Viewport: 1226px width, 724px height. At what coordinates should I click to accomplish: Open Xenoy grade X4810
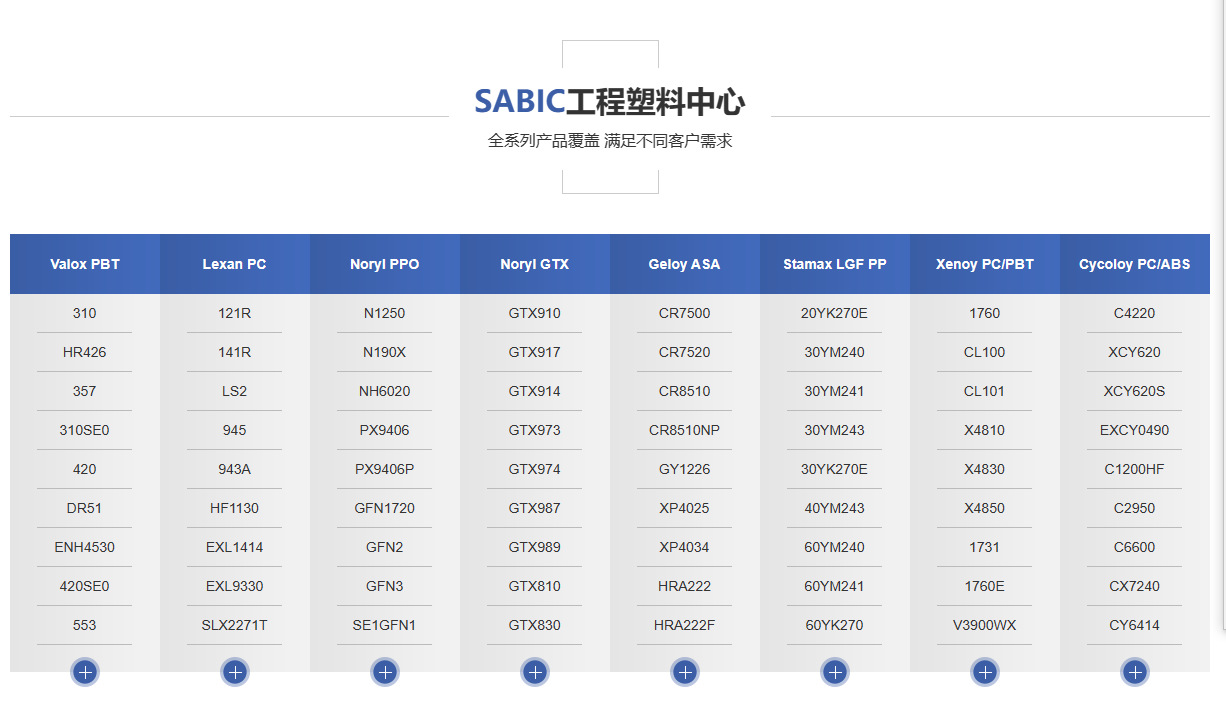click(x=985, y=430)
